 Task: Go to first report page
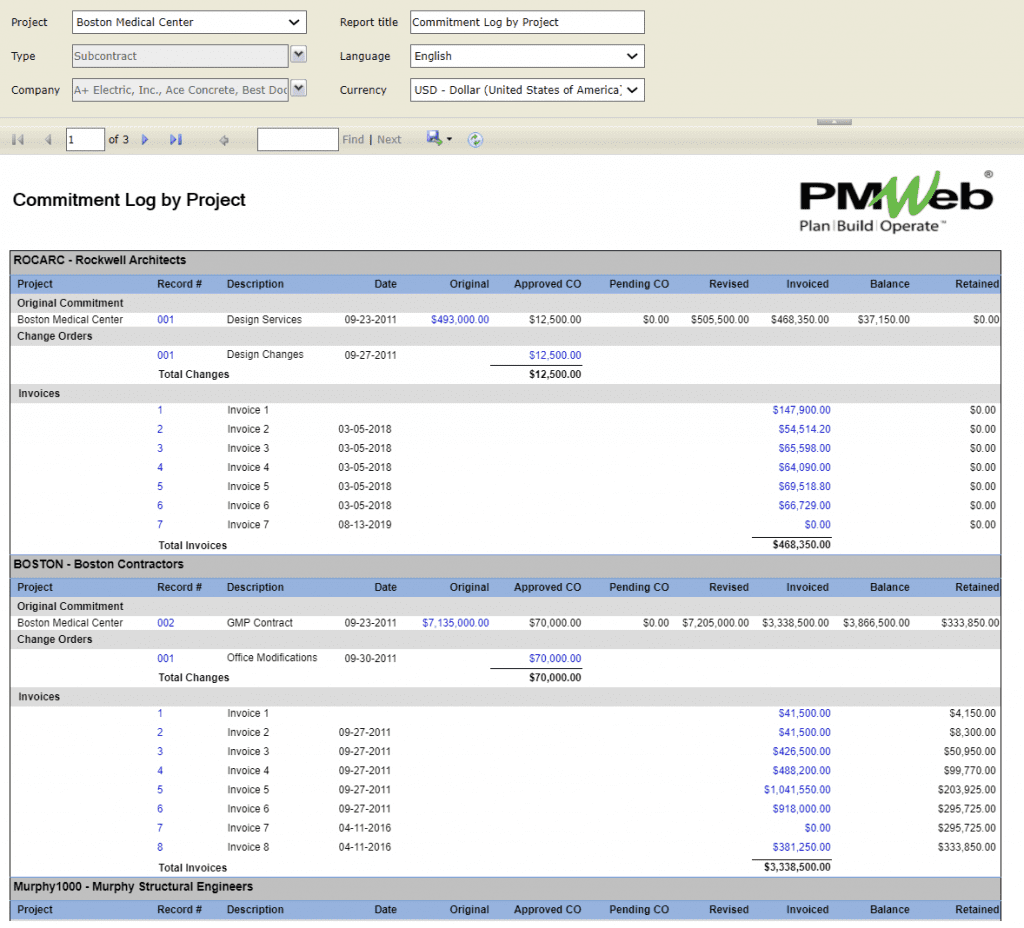[x=18, y=140]
